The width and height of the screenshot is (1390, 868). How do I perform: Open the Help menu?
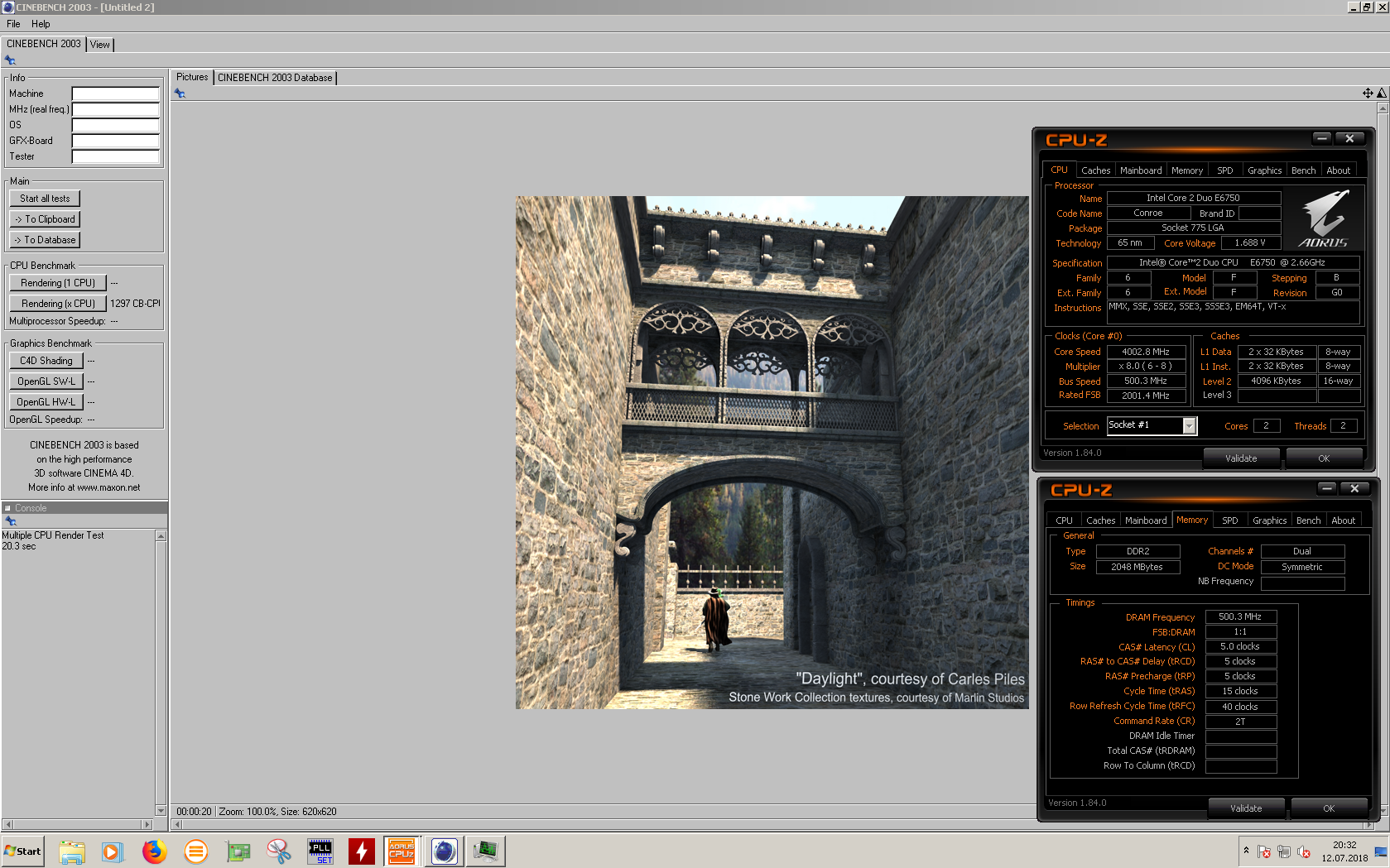41,24
